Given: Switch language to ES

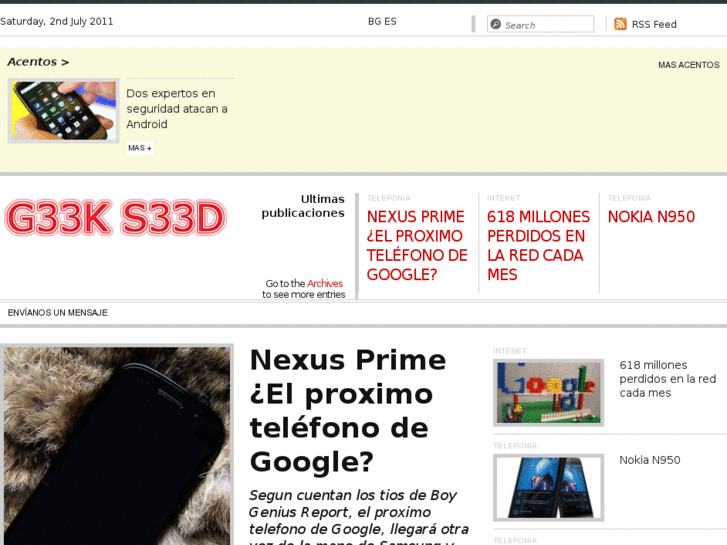Looking at the screenshot, I should tap(390, 21).
